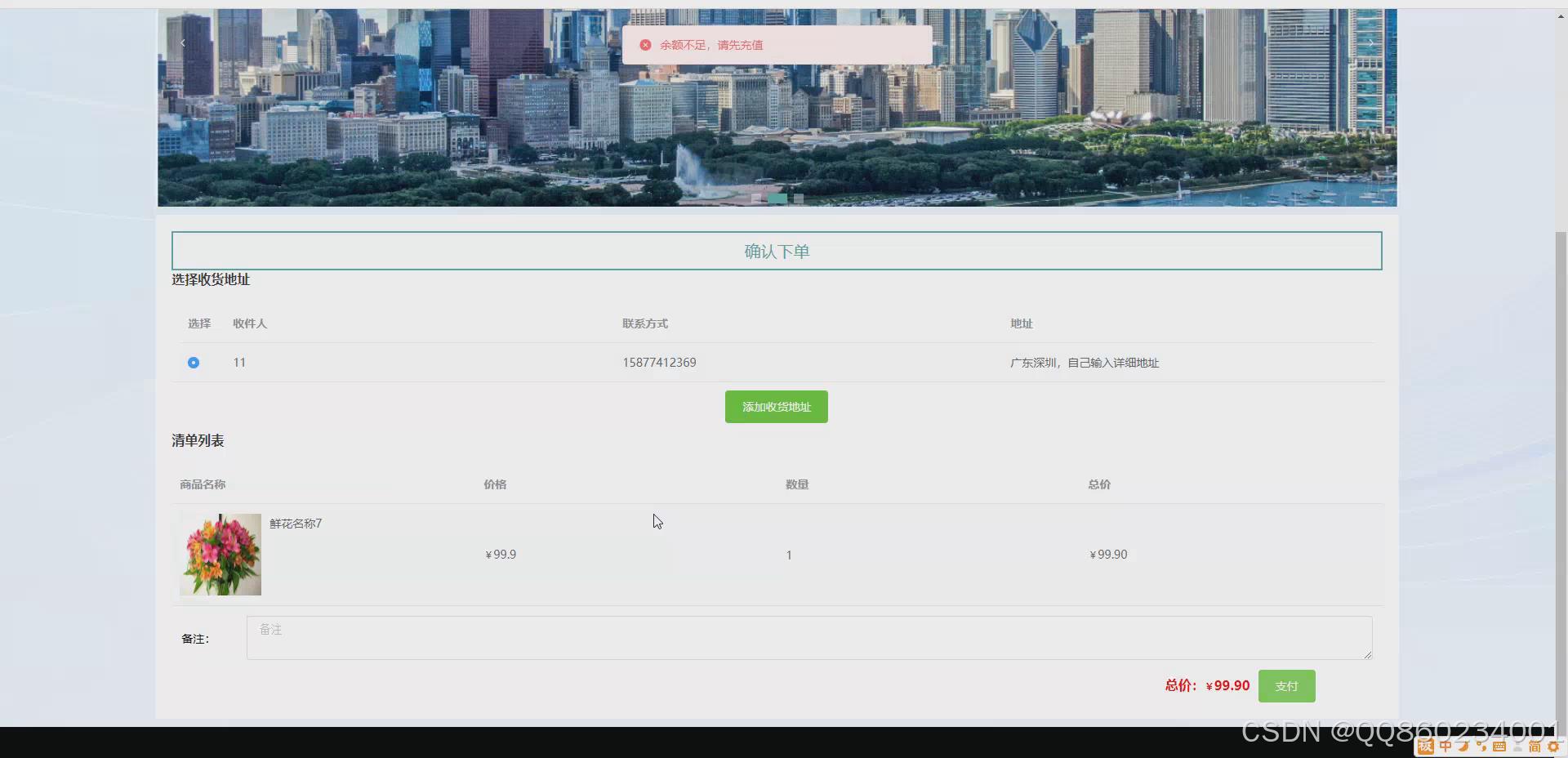Click the 选择收货地址 heading

tap(211, 279)
